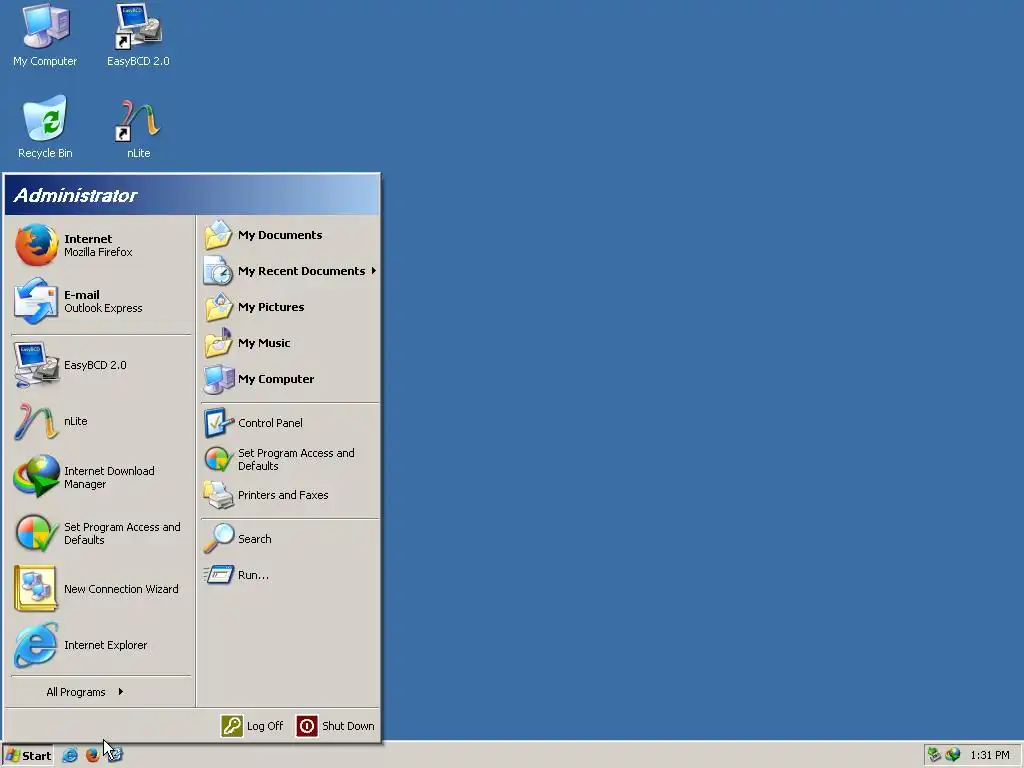Open Control Panel
Screen dimensions: 1024x768
coord(290,423)
